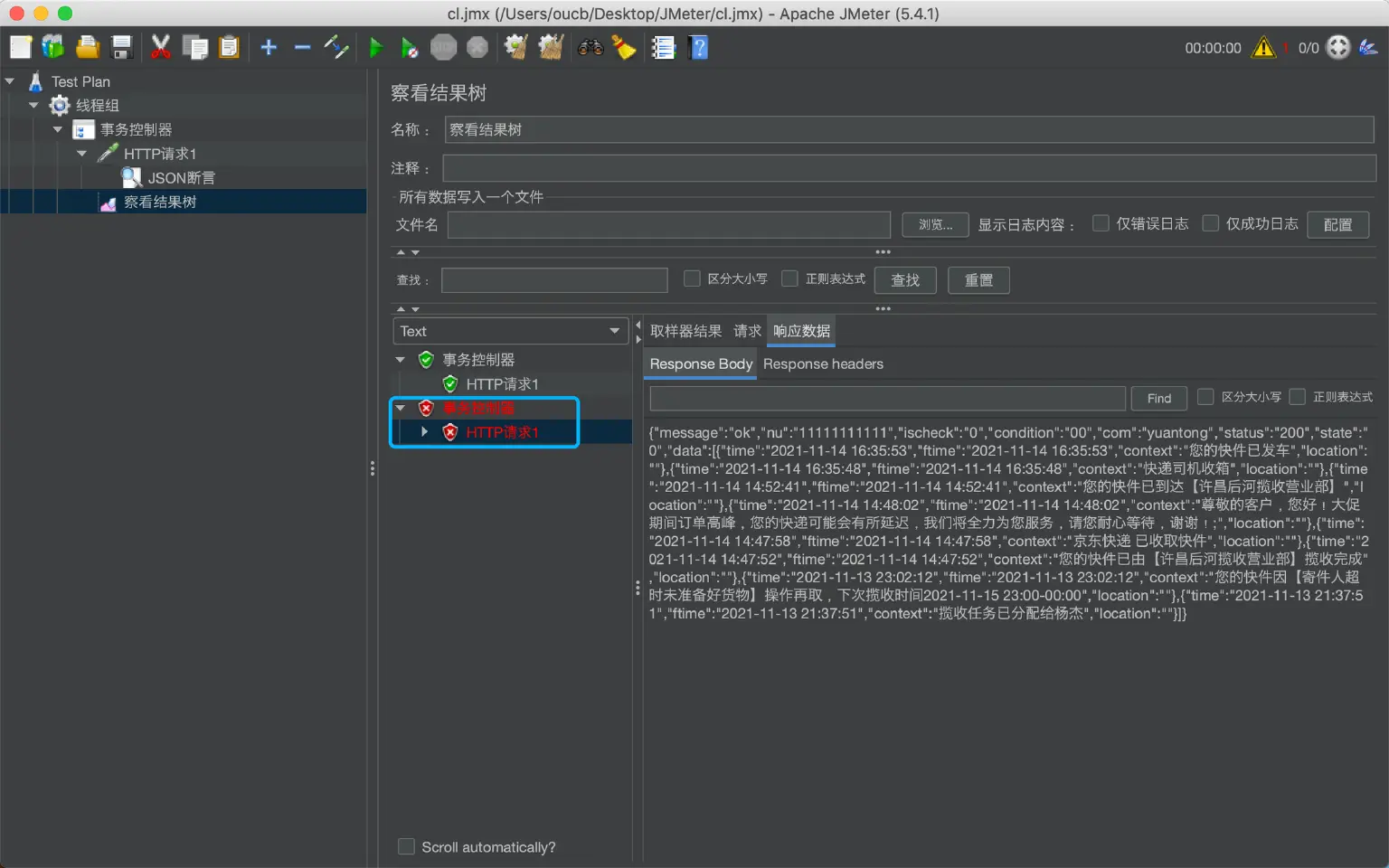Click the green Start run icon

376,47
